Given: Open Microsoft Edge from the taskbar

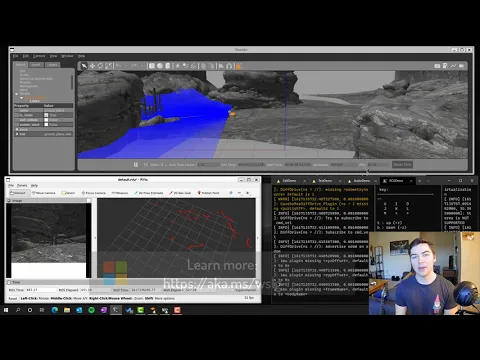Looking at the screenshot, I should pos(55,310).
